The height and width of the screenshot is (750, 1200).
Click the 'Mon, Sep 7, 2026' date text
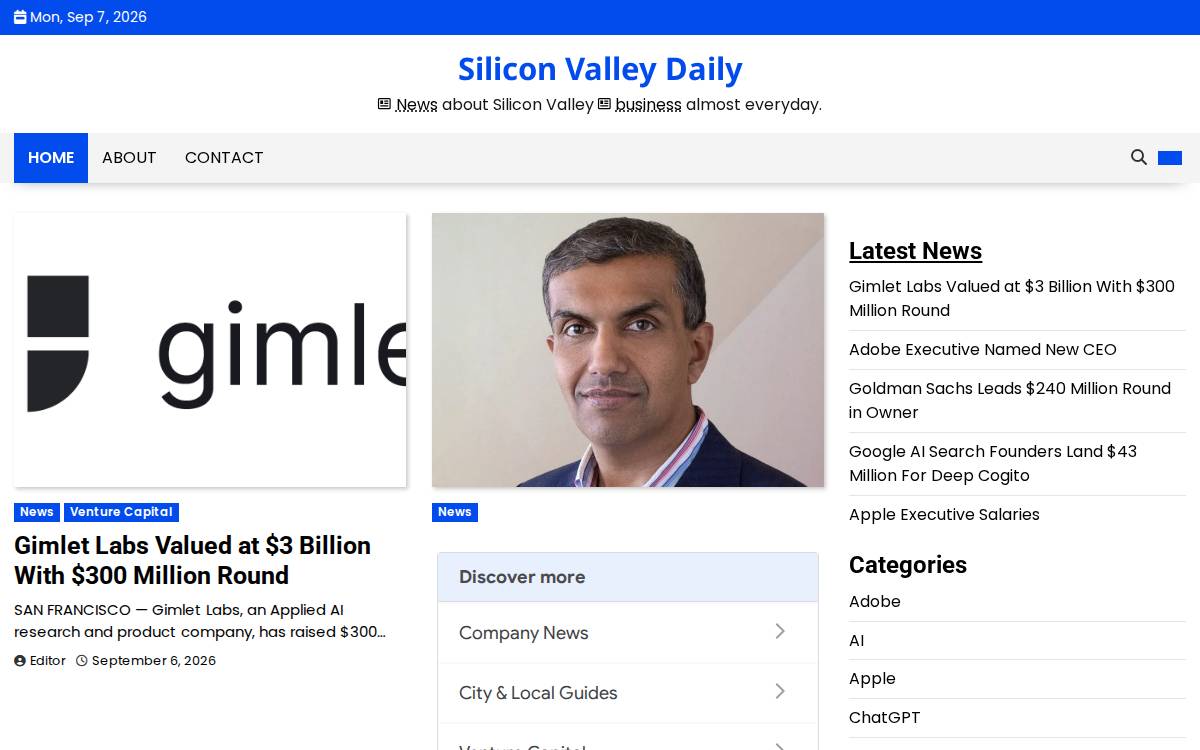pyautogui.click(x=88, y=17)
